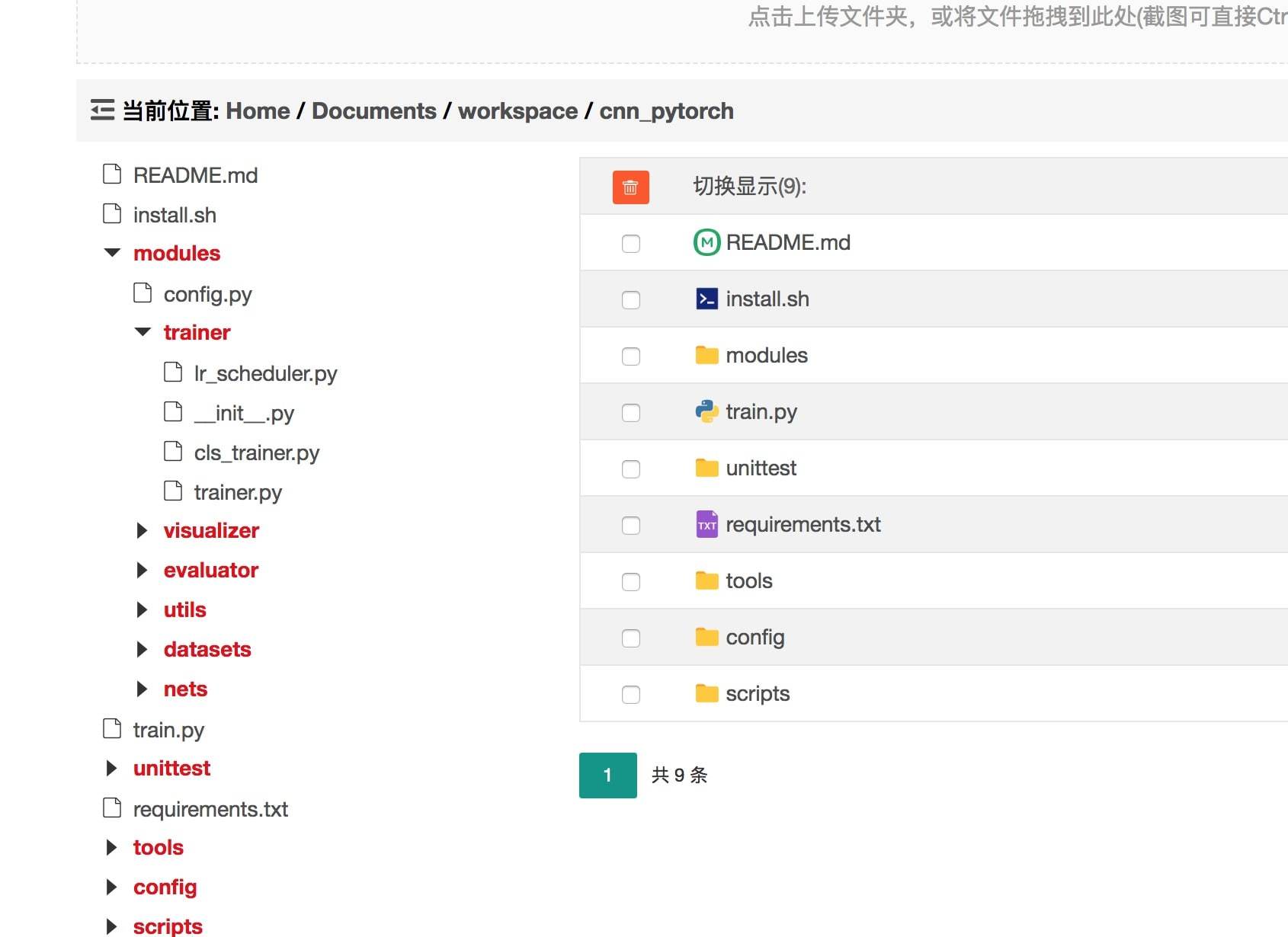Viewport: 1288px width, 937px height.
Task: Open the scripts folder in file list
Action: 758,694
